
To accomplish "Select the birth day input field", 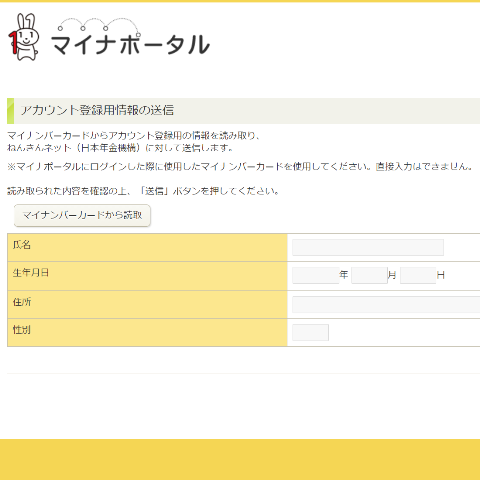I will click(x=418, y=275).
